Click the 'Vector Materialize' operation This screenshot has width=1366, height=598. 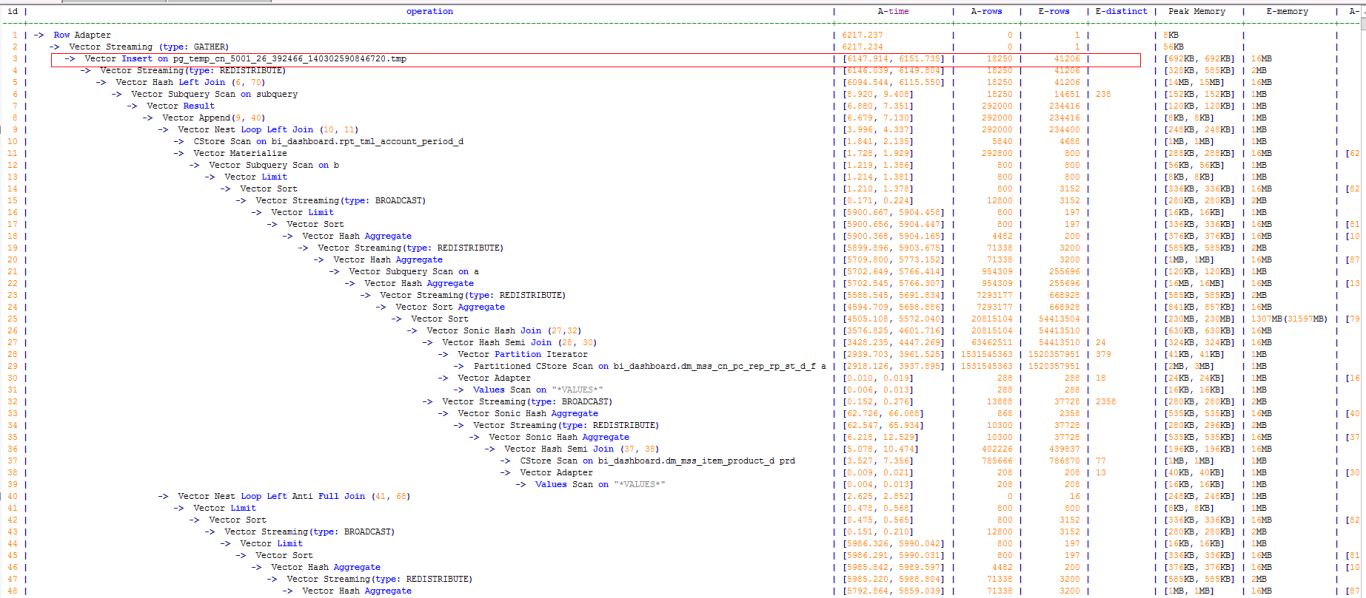coord(240,154)
